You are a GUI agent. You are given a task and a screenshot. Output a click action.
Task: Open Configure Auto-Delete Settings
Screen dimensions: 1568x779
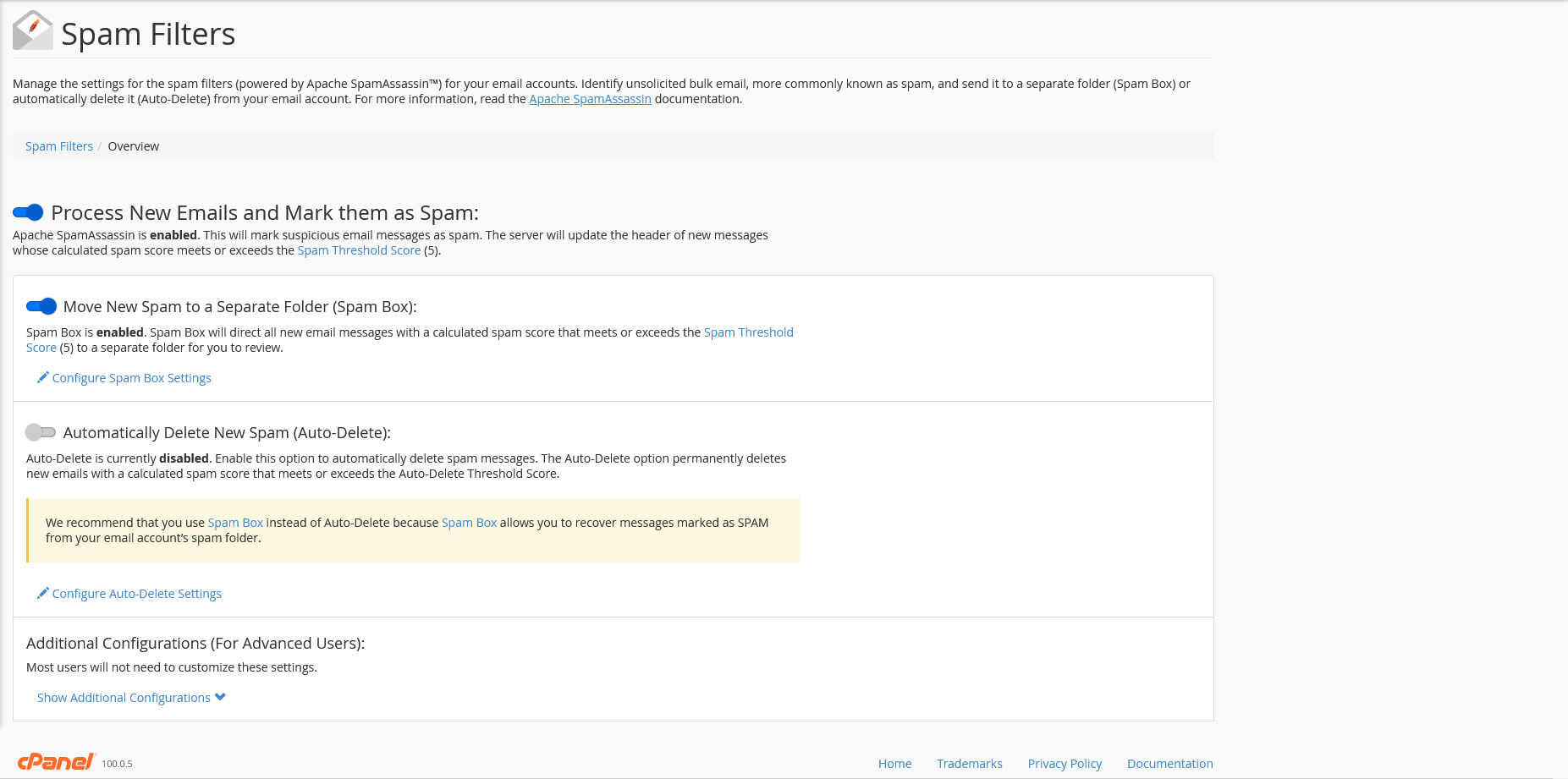coord(137,594)
